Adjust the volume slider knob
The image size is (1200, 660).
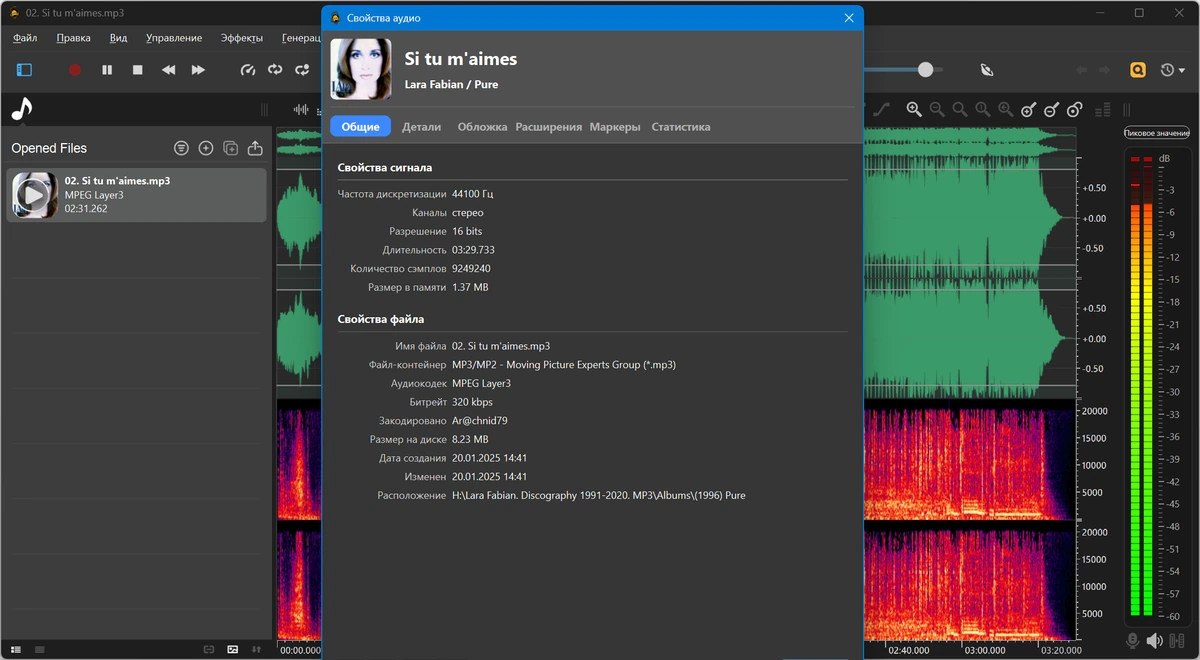coord(925,69)
